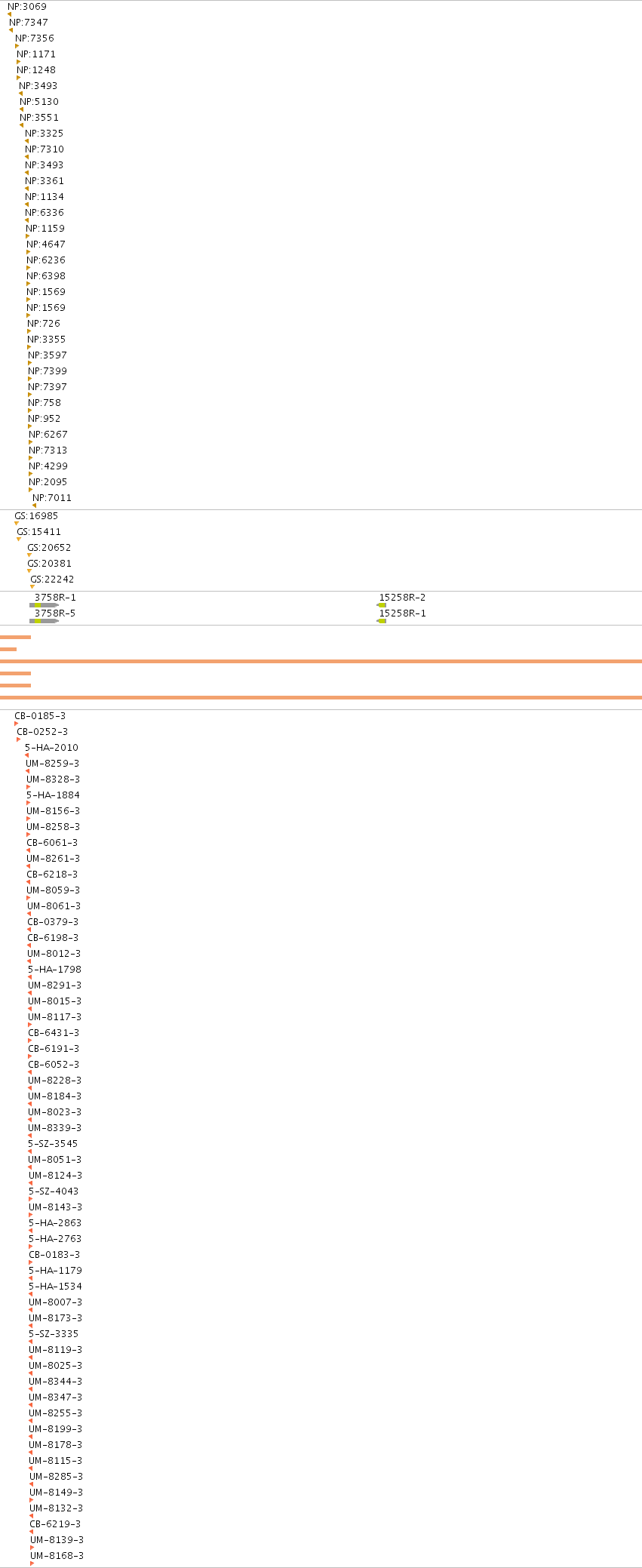The height and width of the screenshot is (1568, 642).
Task: Open feature CB-6219-3
Action: pyautogui.click(x=55, y=1524)
